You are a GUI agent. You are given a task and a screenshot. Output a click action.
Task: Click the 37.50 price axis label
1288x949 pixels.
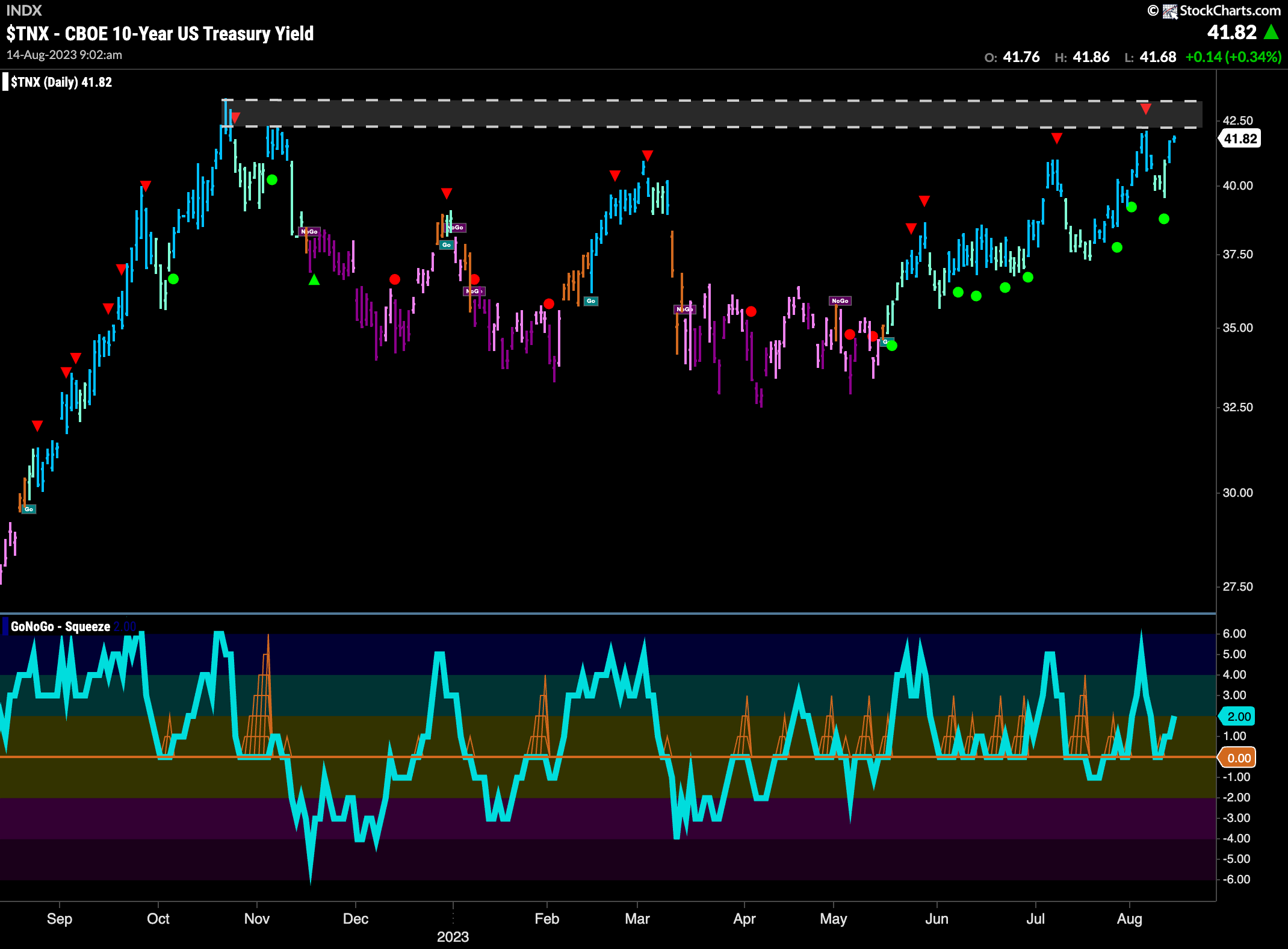[x=1238, y=254]
